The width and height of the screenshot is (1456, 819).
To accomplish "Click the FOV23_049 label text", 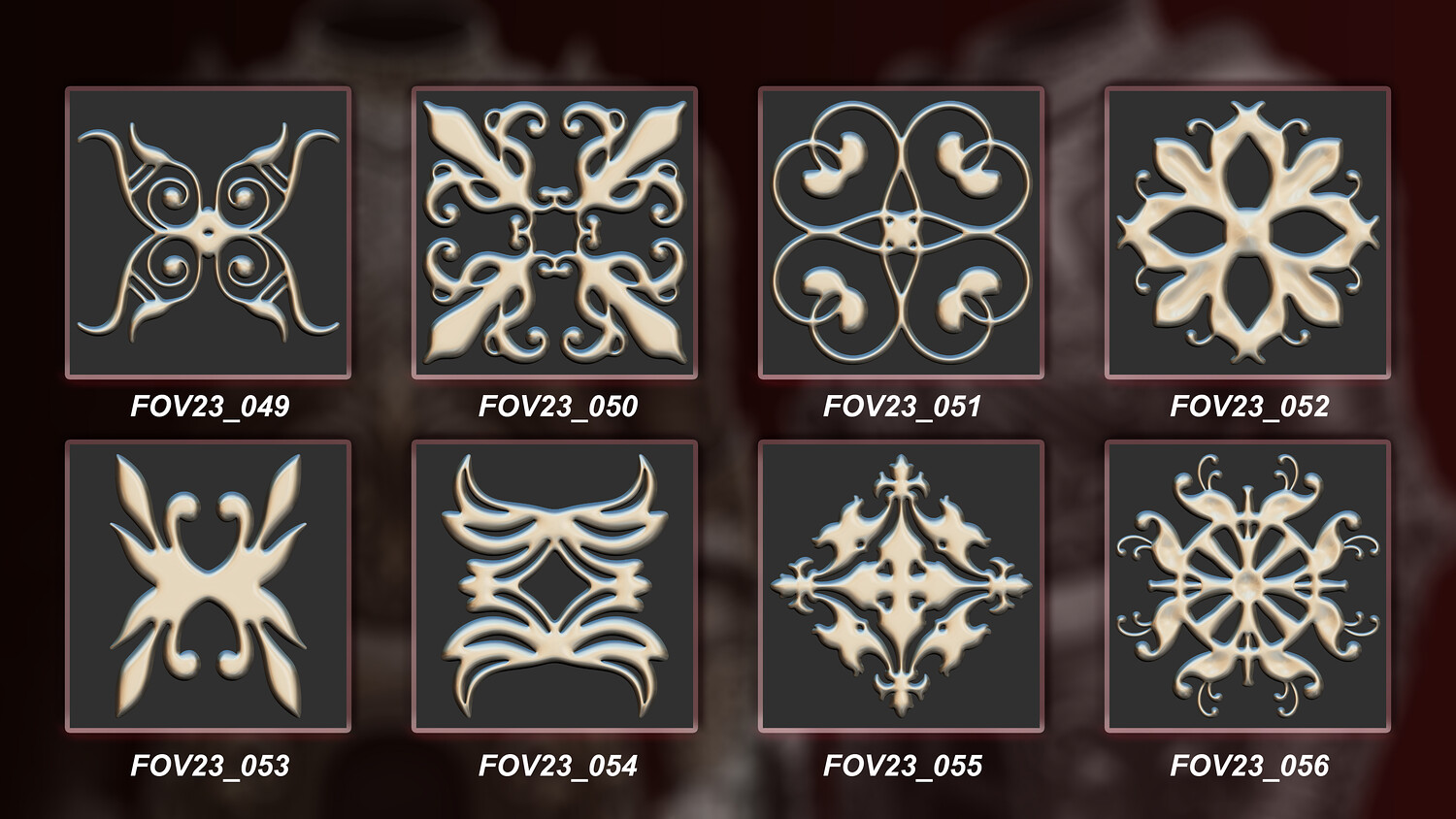I will [210, 406].
